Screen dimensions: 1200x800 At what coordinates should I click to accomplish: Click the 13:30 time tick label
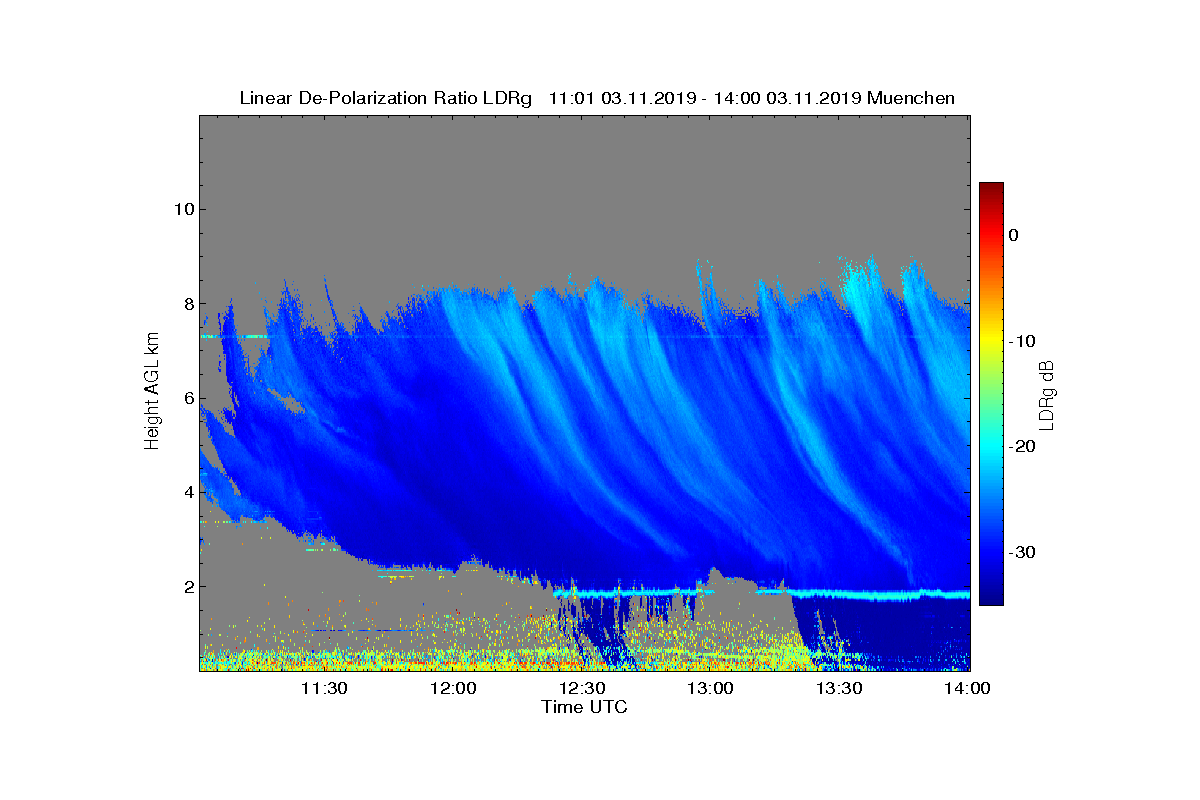[839, 688]
